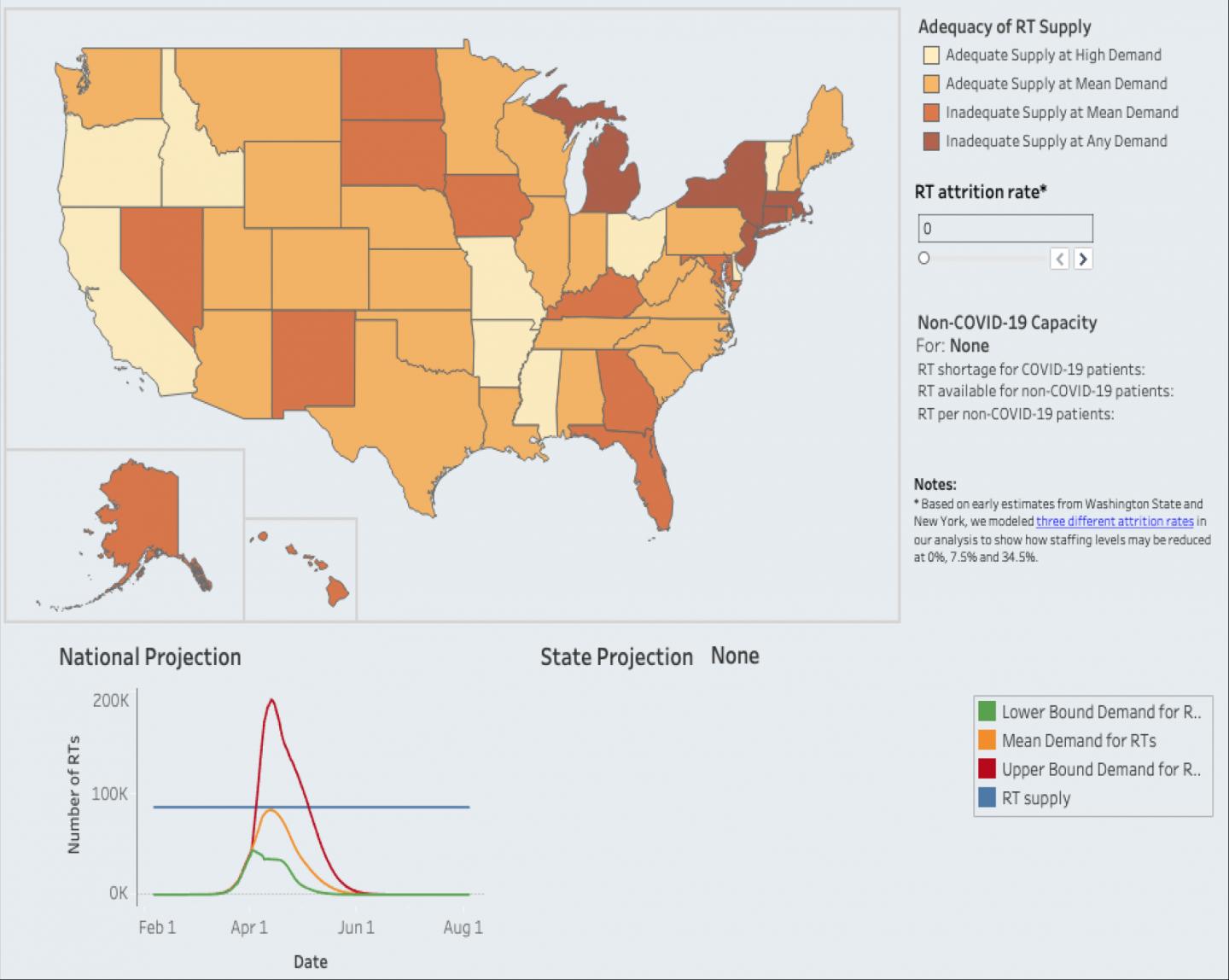The width and height of the screenshot is (1229, 980).
Task: Select the Inadequate Supply at Any Demand legend swatch
Action: point(929,141)
